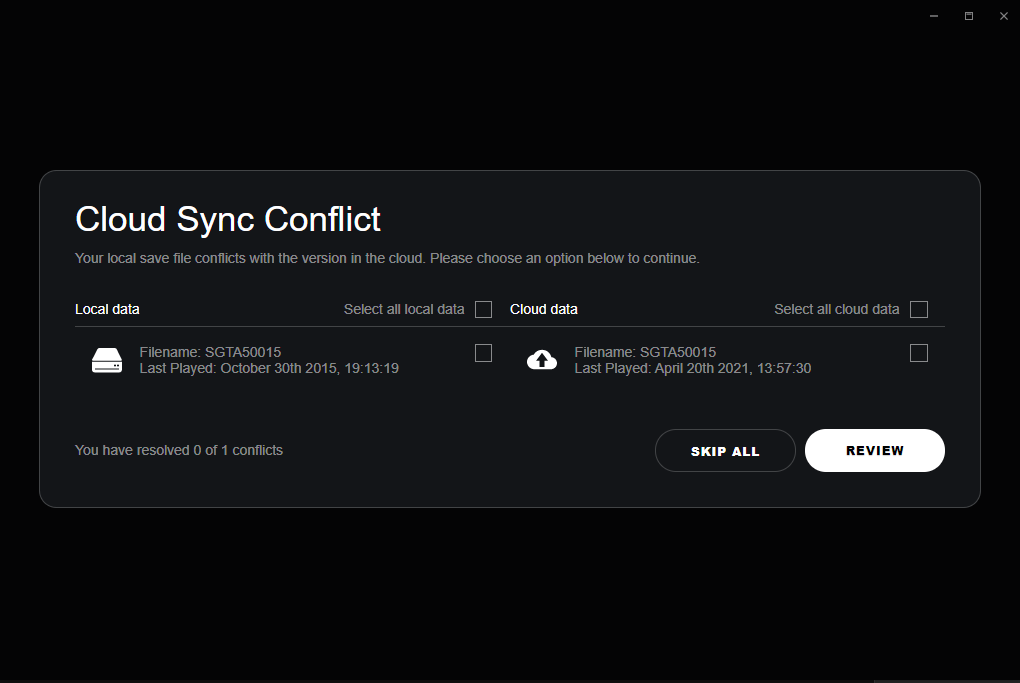
Task: Minimize the launcher window
Action: pos(934,16)
